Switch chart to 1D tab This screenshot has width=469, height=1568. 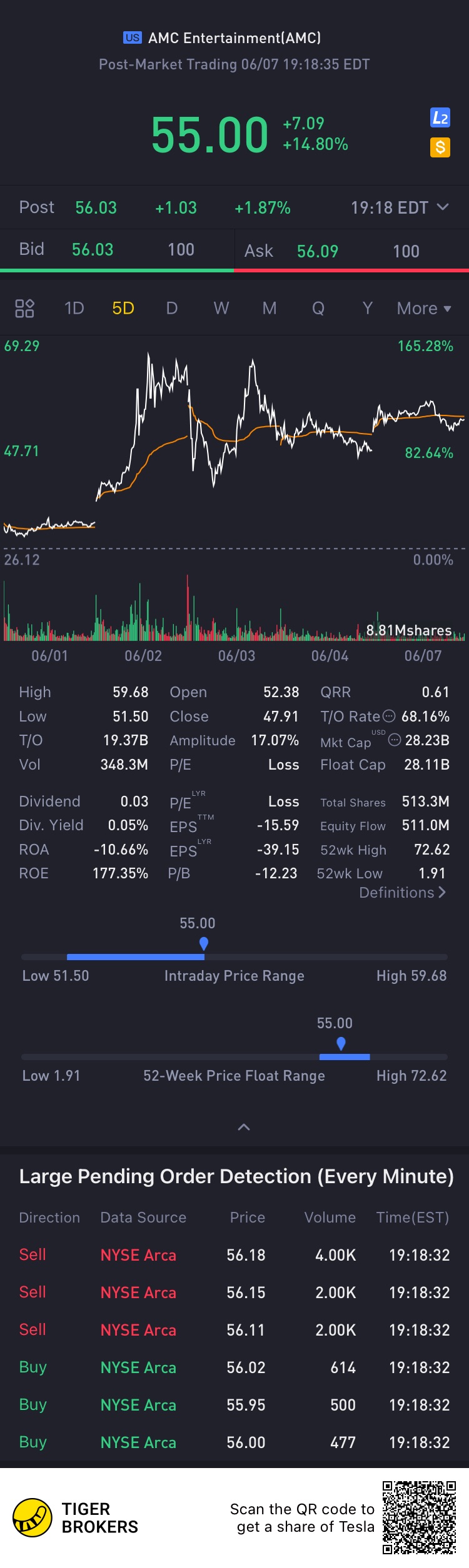tap(74, 309)
